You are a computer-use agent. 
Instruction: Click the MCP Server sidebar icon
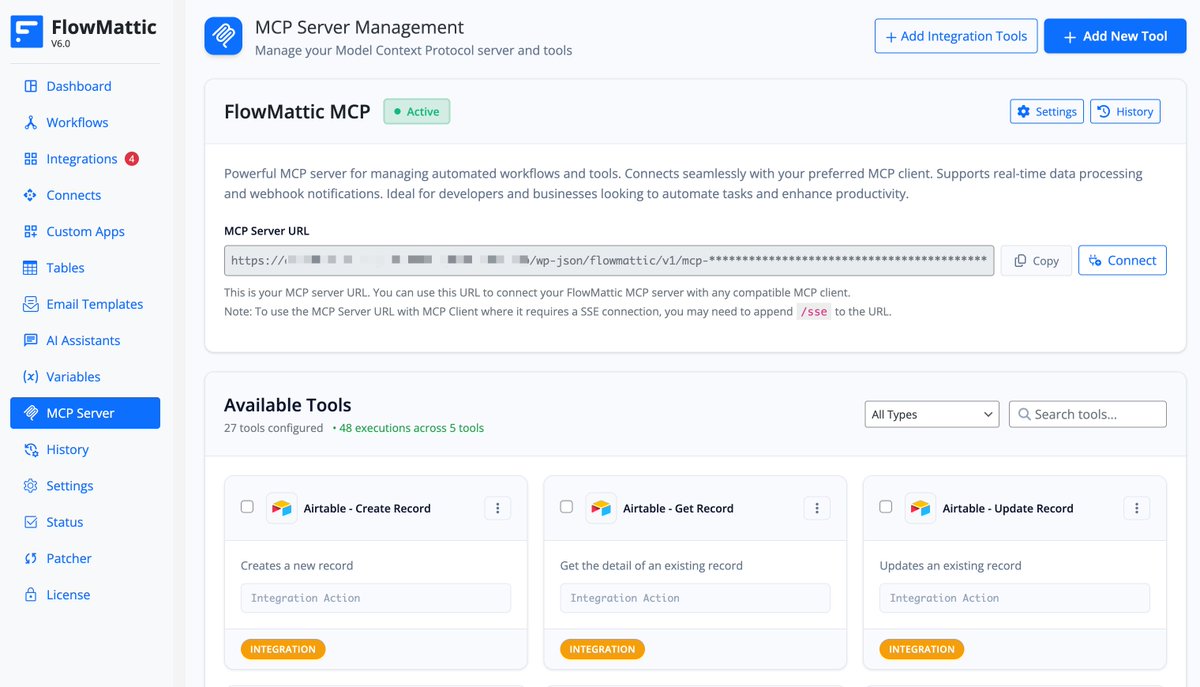(x=30, y=413)
